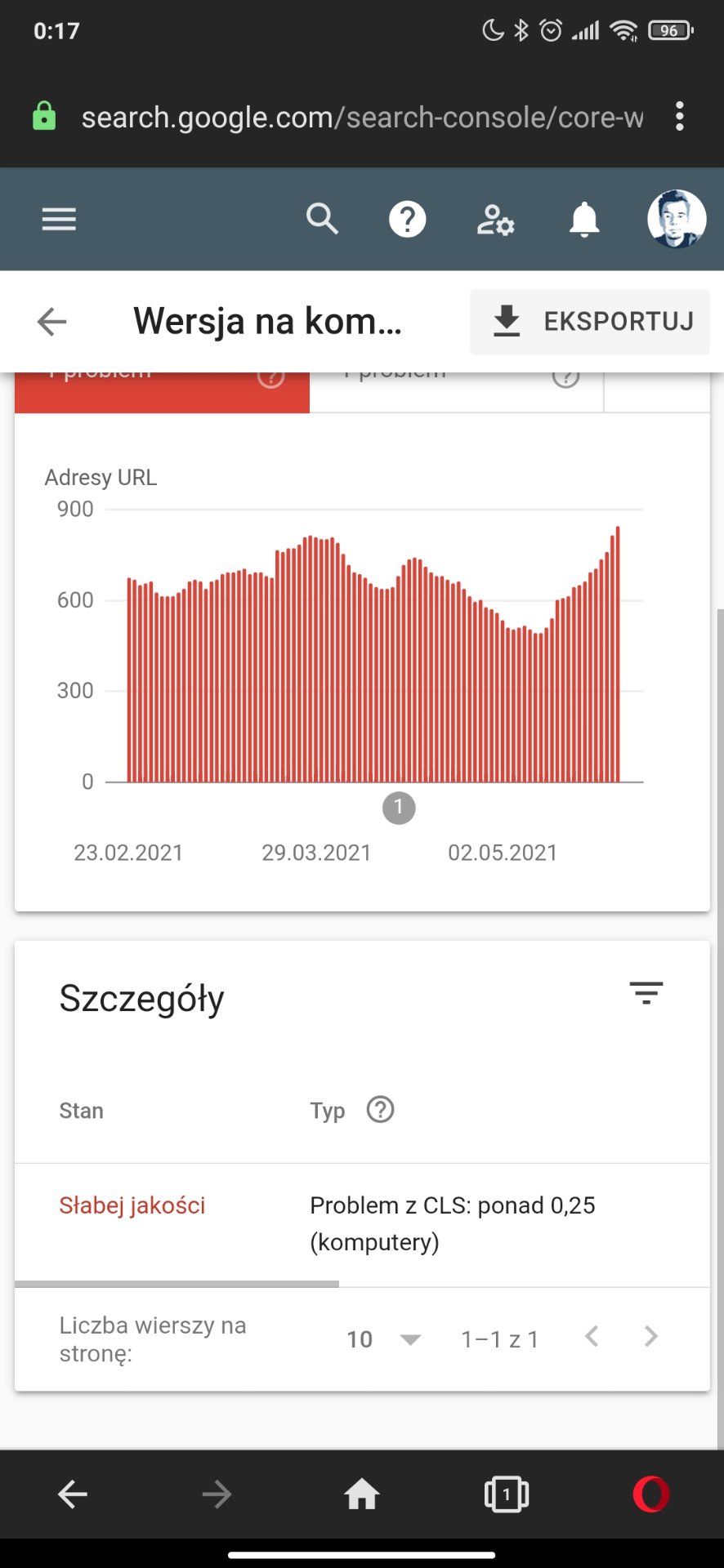This screenshot has width=724, height=1568.
Task: Open the Szczegóły filter icon
Action: pyautogui.click(x=646, y=992)
